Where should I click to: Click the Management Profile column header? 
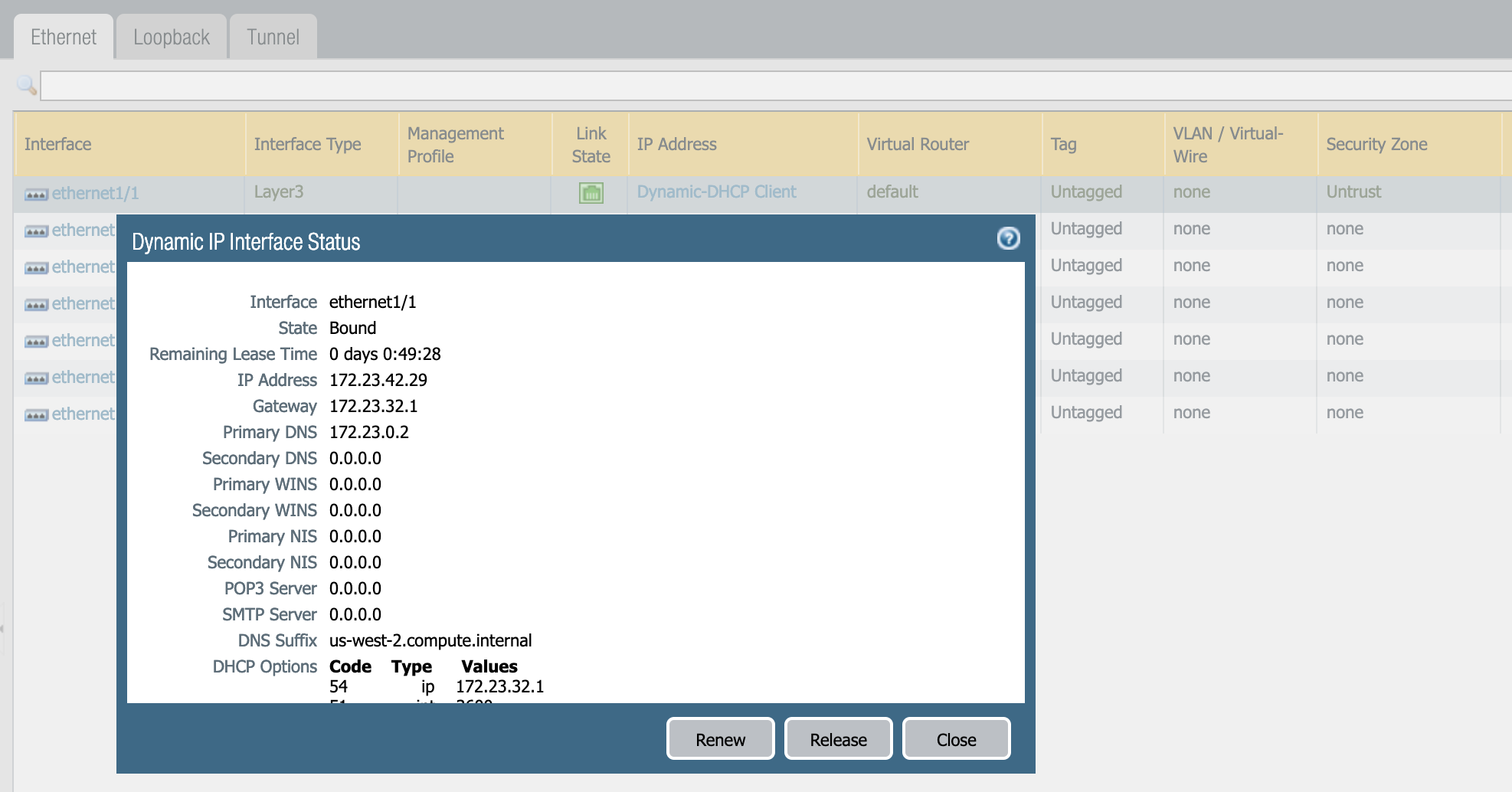pyautogui.click(x=455, y=144)
